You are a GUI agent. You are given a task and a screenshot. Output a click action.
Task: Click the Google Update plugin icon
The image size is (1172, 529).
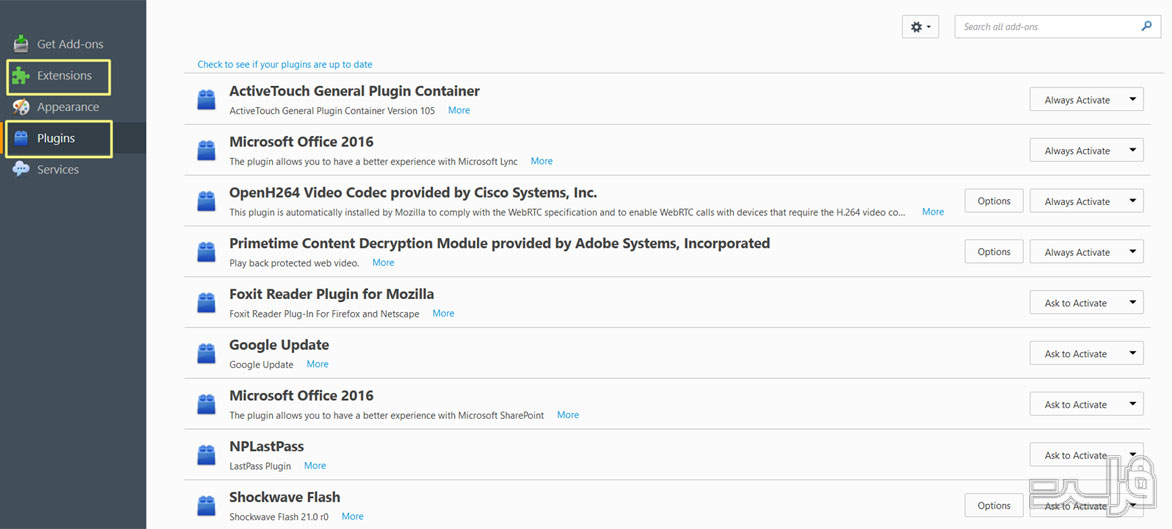coord(206,353)
